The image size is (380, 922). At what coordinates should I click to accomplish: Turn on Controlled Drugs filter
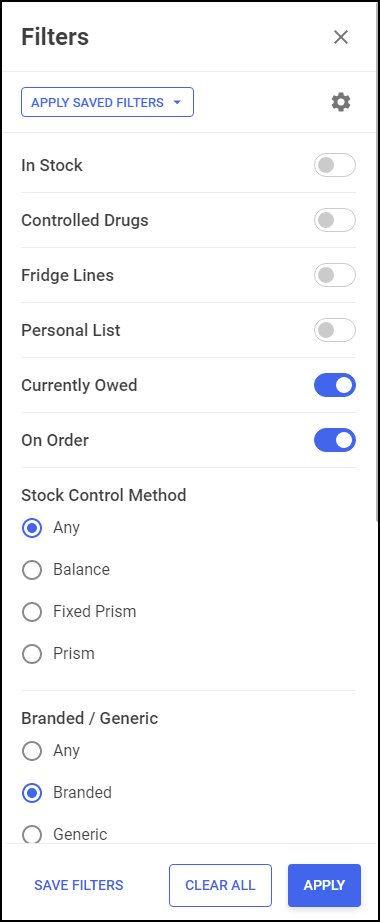(x=335, y=220)
